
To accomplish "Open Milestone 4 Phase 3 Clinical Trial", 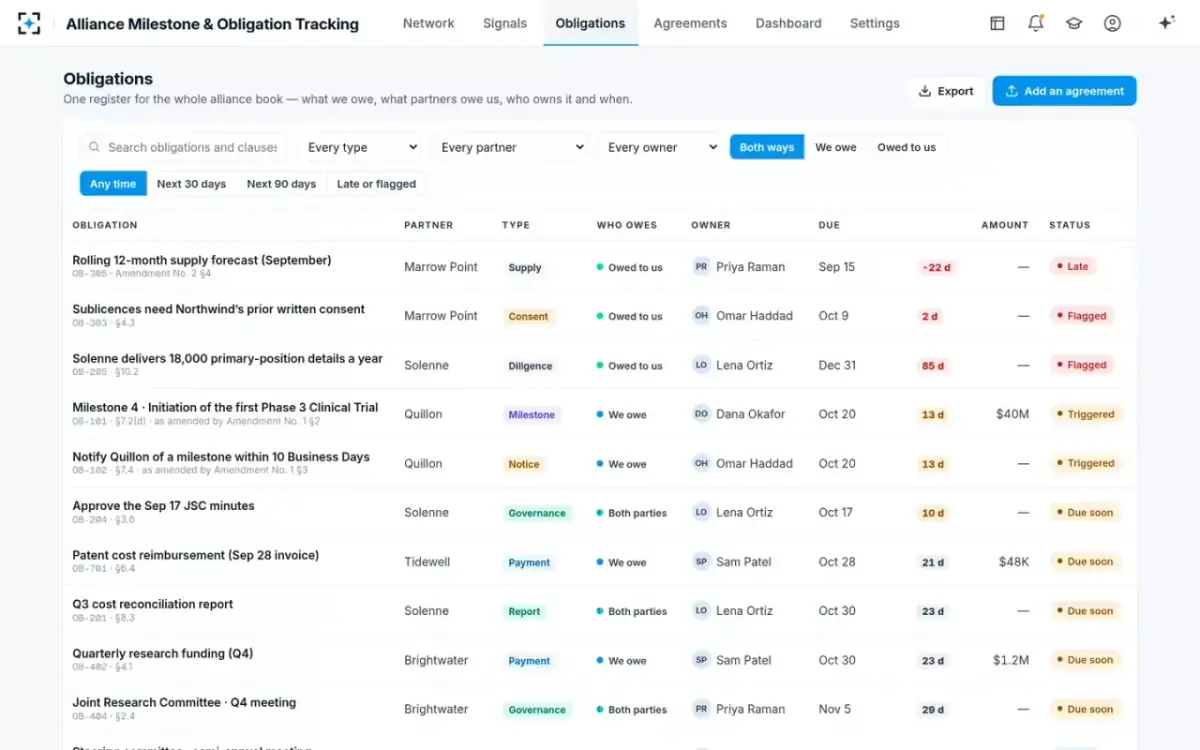I will [225, 407].
